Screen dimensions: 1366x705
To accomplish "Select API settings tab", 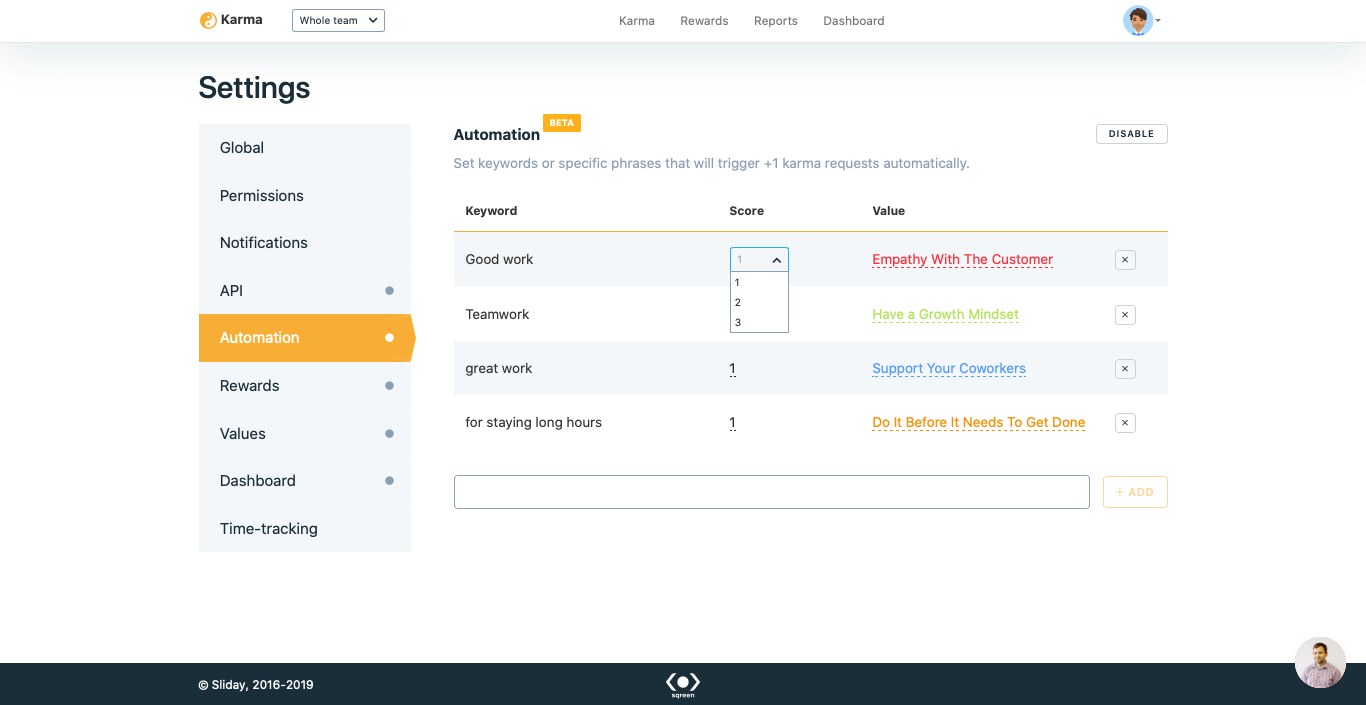I will (x=305, y=291).
